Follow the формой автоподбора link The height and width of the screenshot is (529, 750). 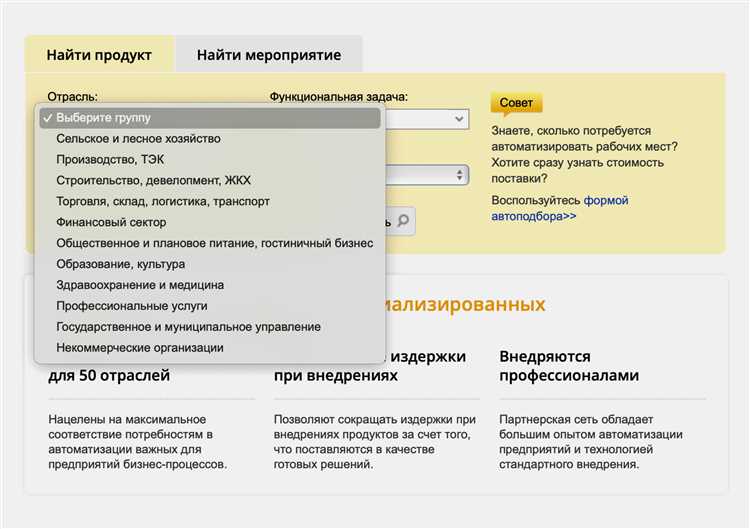[x=560, y=208]
